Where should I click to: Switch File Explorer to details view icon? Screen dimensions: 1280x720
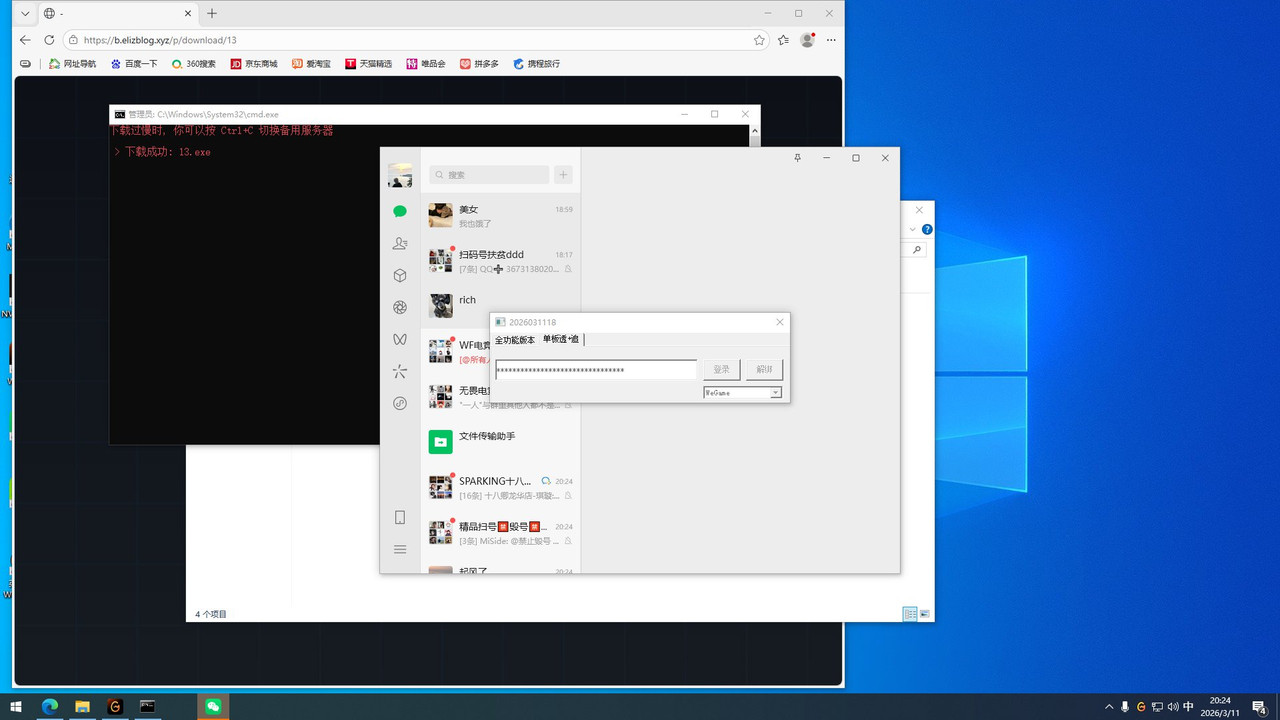[910, 614]
